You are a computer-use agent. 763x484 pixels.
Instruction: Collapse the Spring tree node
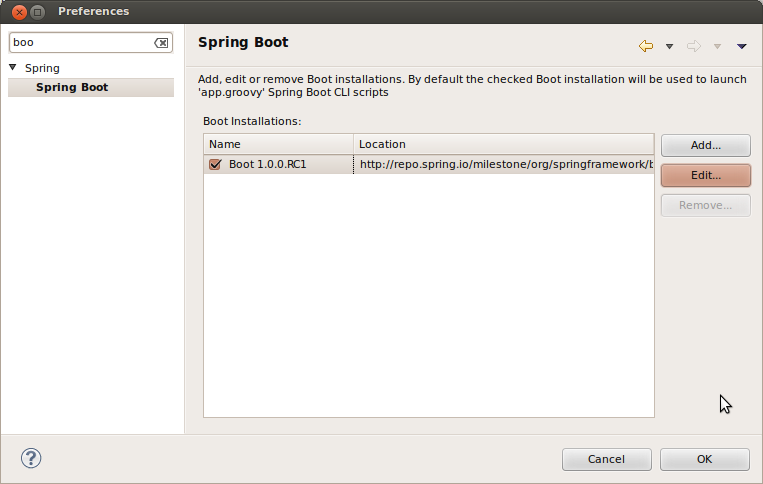[x=13, y=68]
